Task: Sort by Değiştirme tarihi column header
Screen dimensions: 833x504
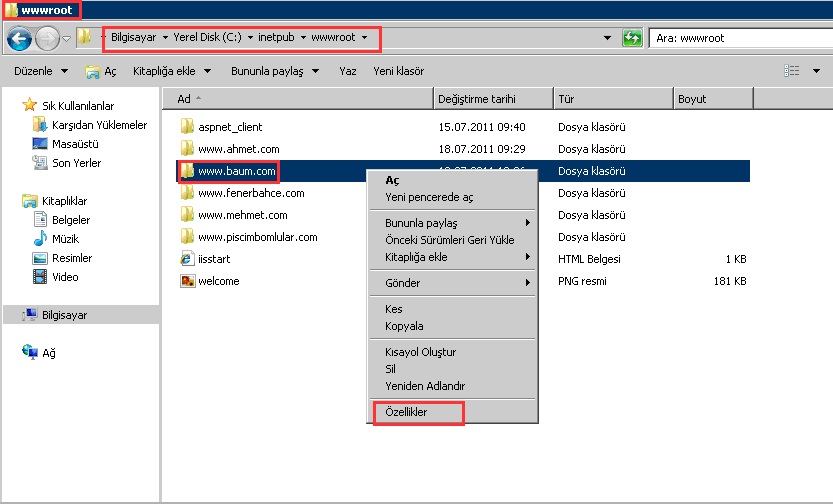Action: click(494, 99)
